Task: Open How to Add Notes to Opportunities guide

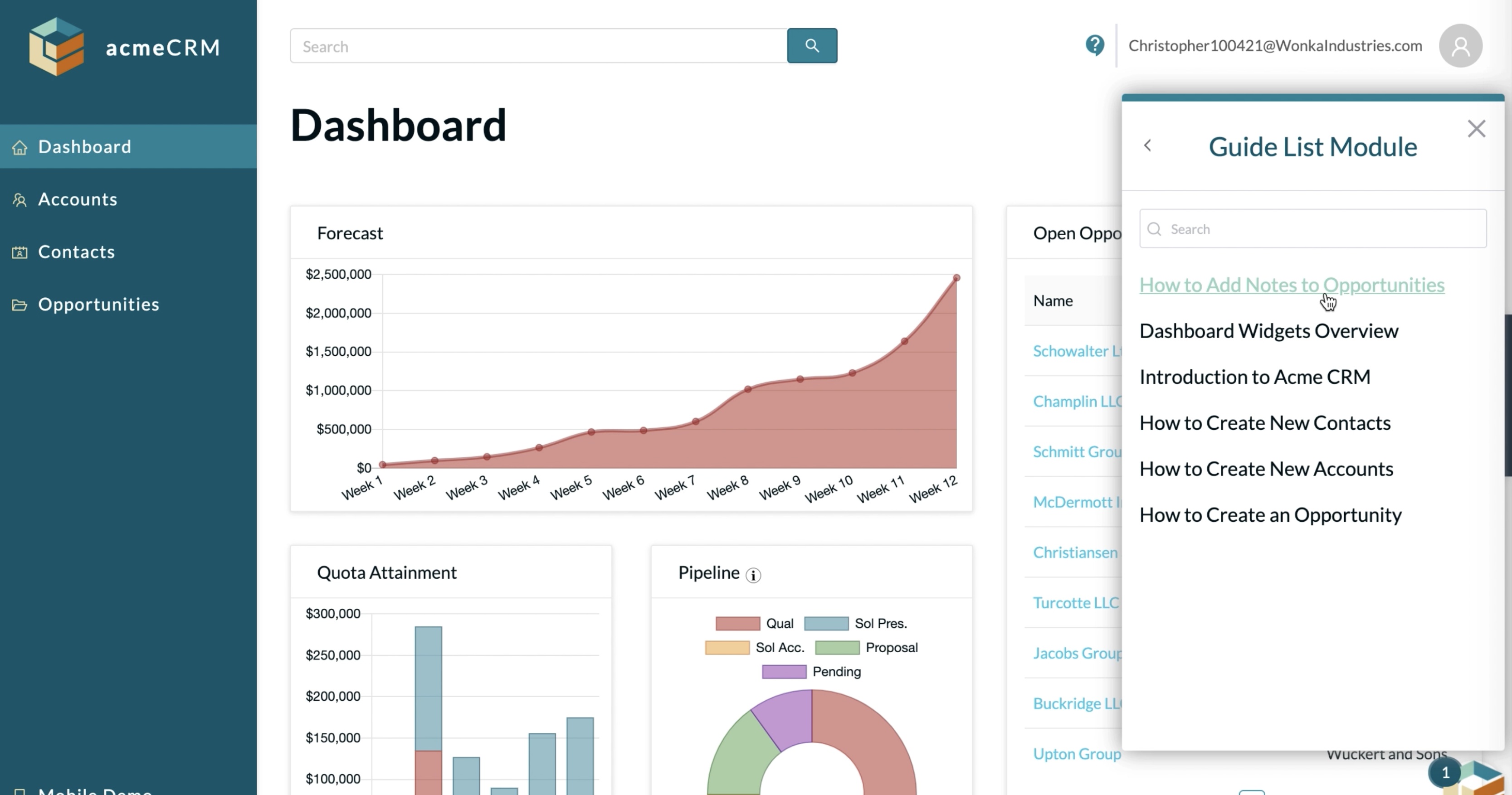Action: coord(1291,285)
